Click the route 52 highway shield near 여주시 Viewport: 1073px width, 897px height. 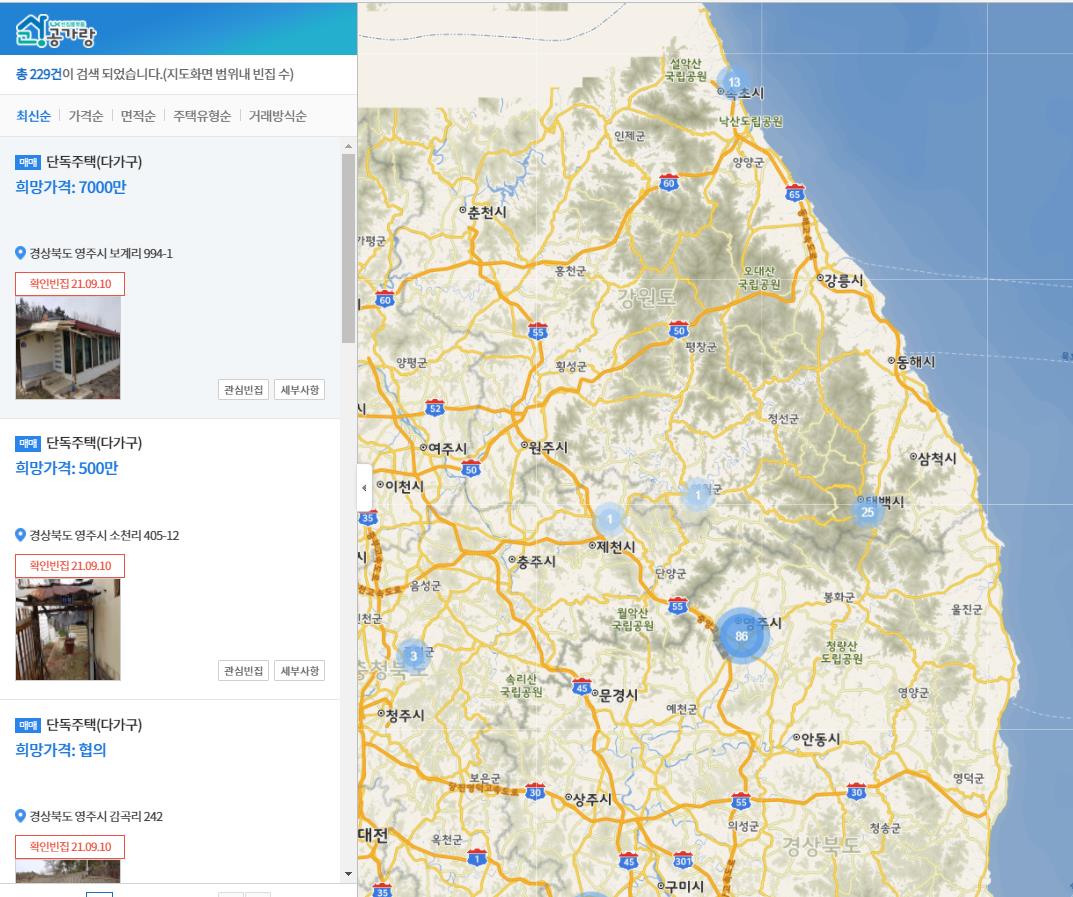[x=435, y=408]
